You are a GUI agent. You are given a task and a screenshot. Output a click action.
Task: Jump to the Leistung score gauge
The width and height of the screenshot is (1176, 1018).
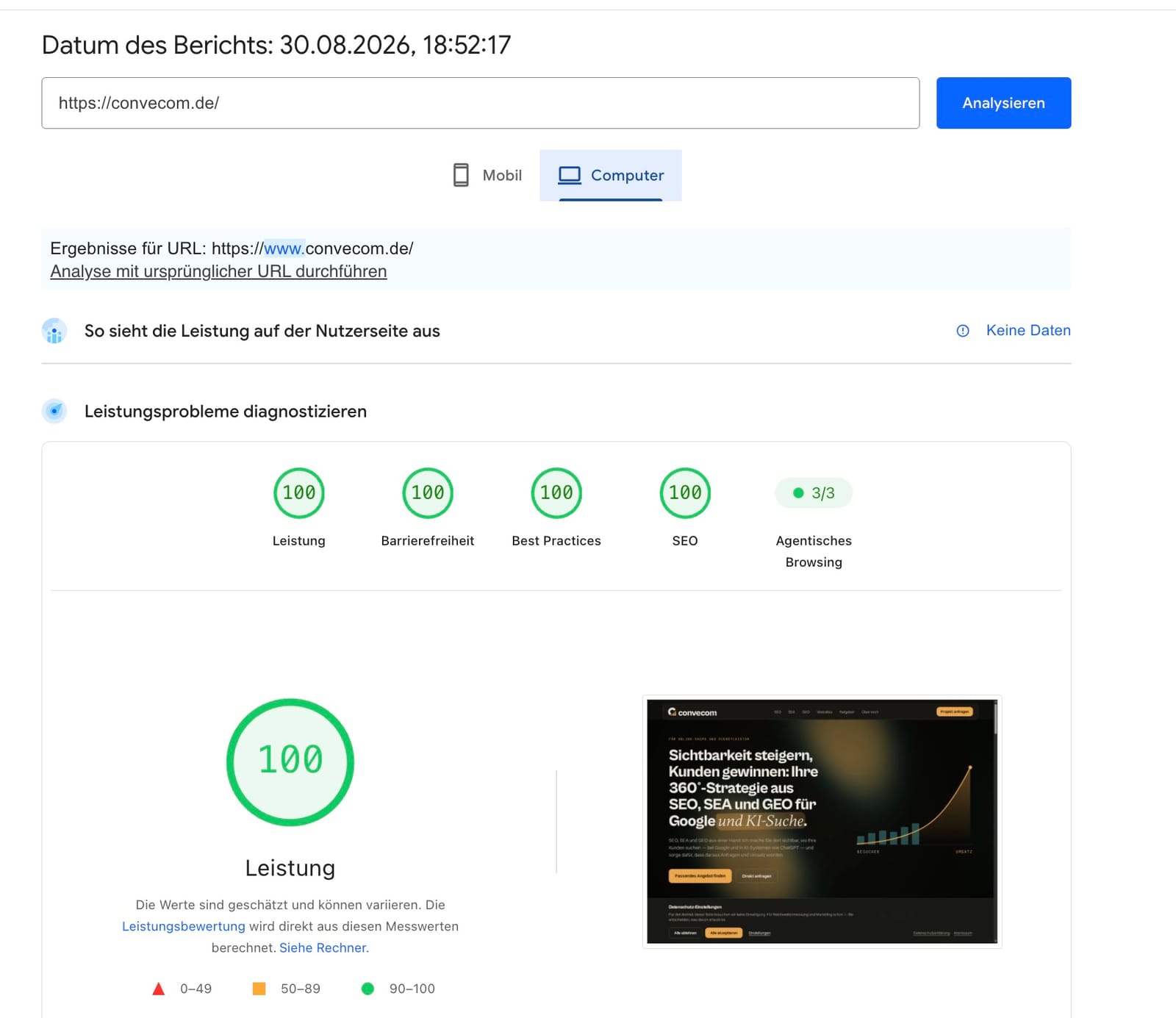299,492
